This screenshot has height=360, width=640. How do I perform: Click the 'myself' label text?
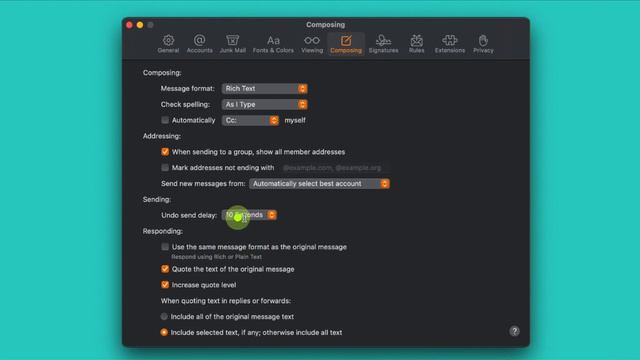click(x=295, y=120)
